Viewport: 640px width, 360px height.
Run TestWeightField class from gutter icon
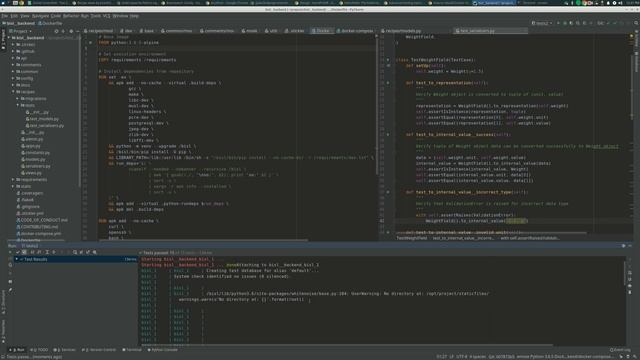click(388, 60)
